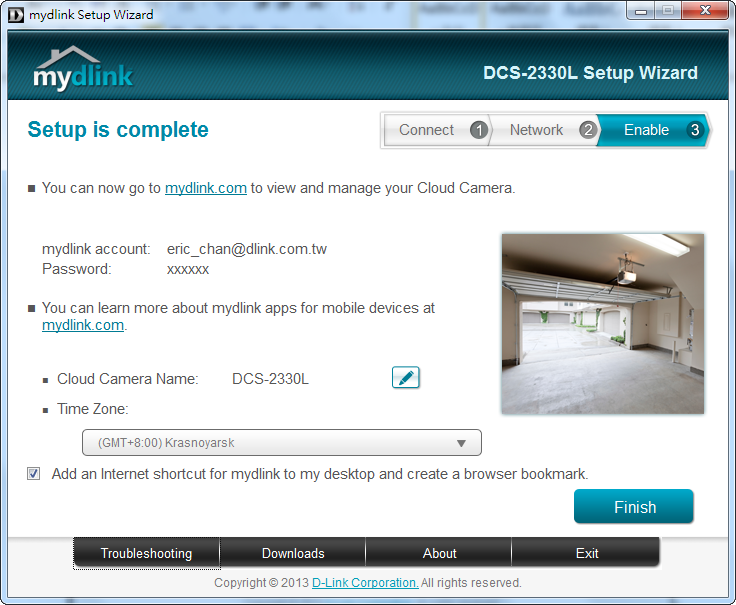
Task: Select the Enable step tab
Action: (x=646, y=130)
